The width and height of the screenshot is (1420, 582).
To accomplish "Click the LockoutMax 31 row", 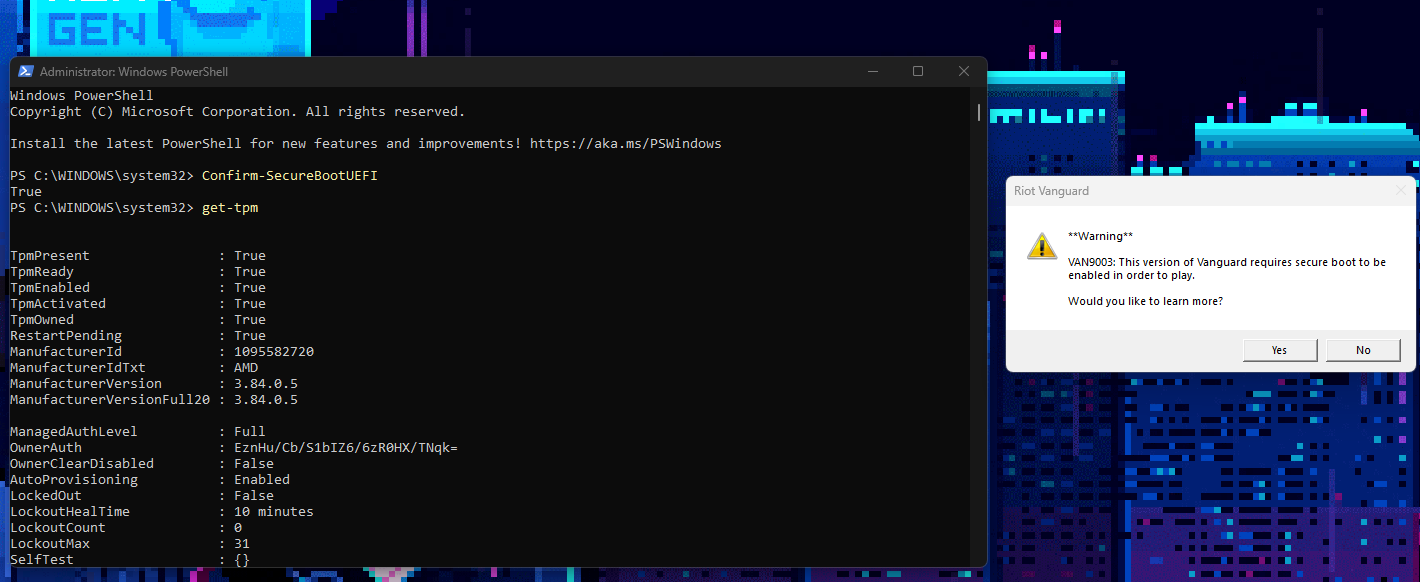I will (130, 544).
